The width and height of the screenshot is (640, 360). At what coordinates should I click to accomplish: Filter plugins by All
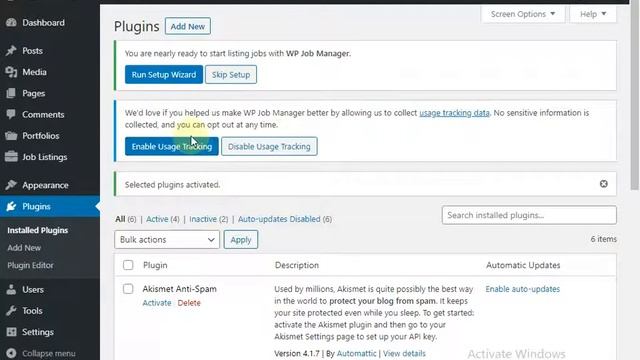[120, 219]
